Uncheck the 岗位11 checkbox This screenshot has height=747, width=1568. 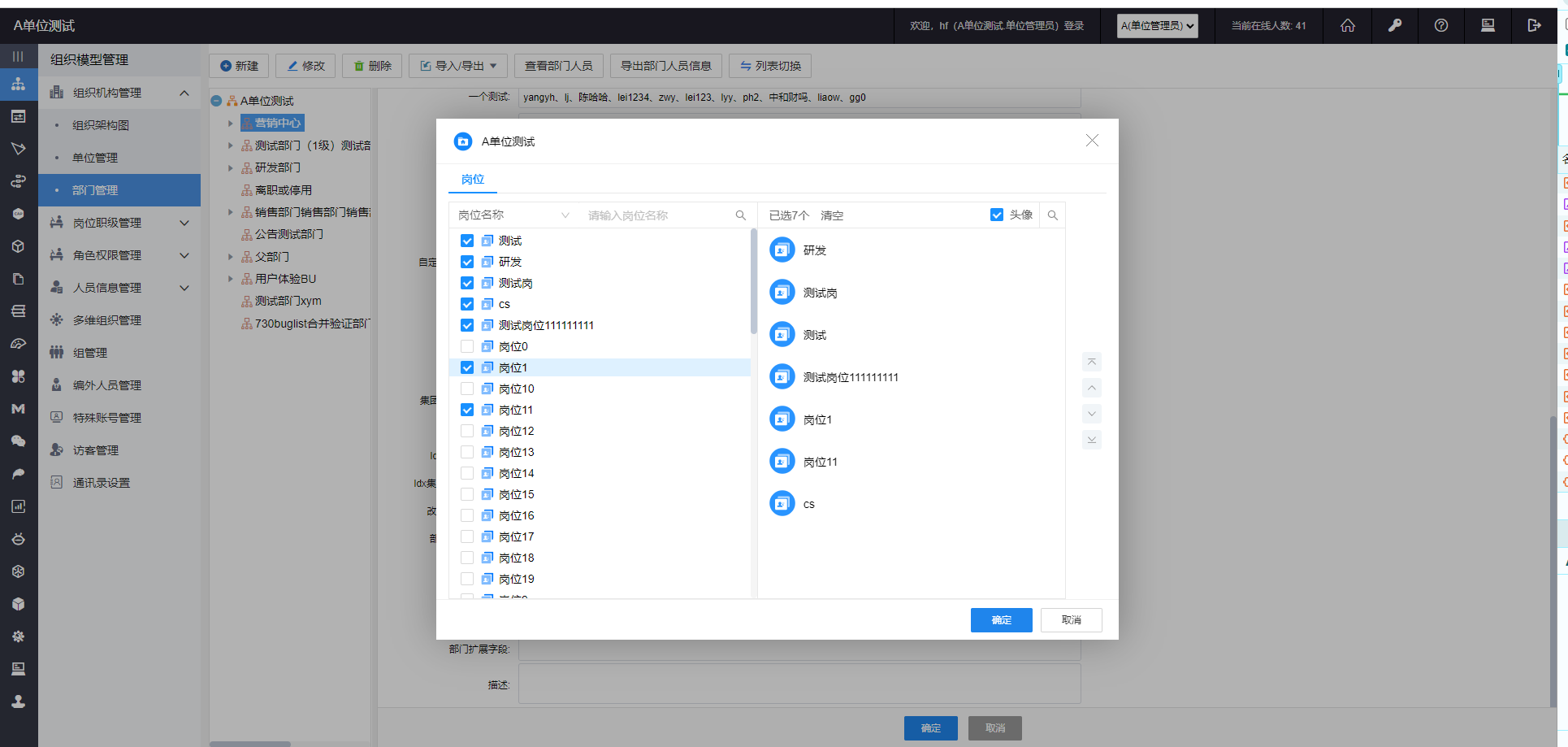(467, 410)
